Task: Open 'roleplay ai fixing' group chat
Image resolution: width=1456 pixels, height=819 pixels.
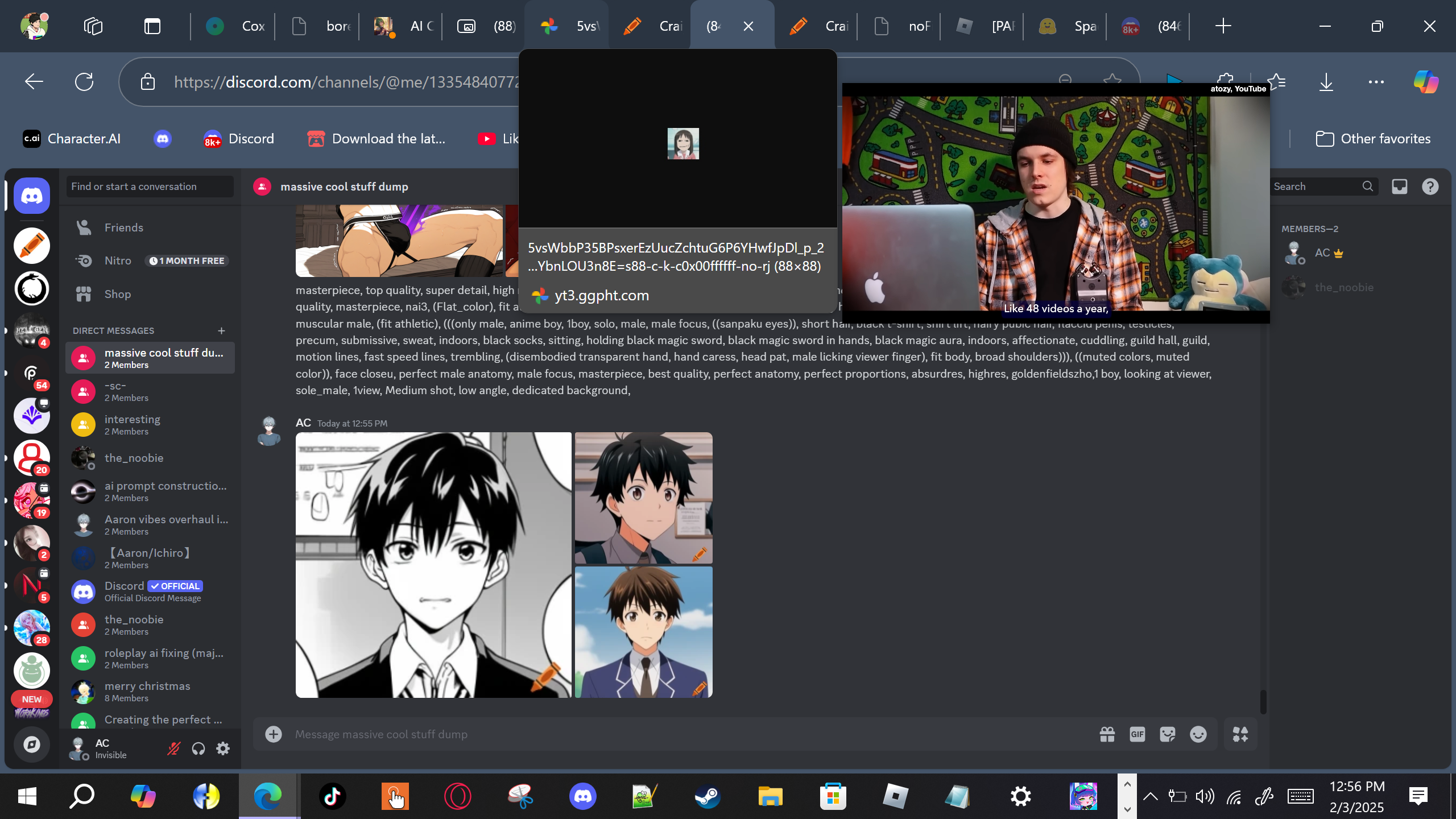Action: pyautogui.click(x=150, y=659)
